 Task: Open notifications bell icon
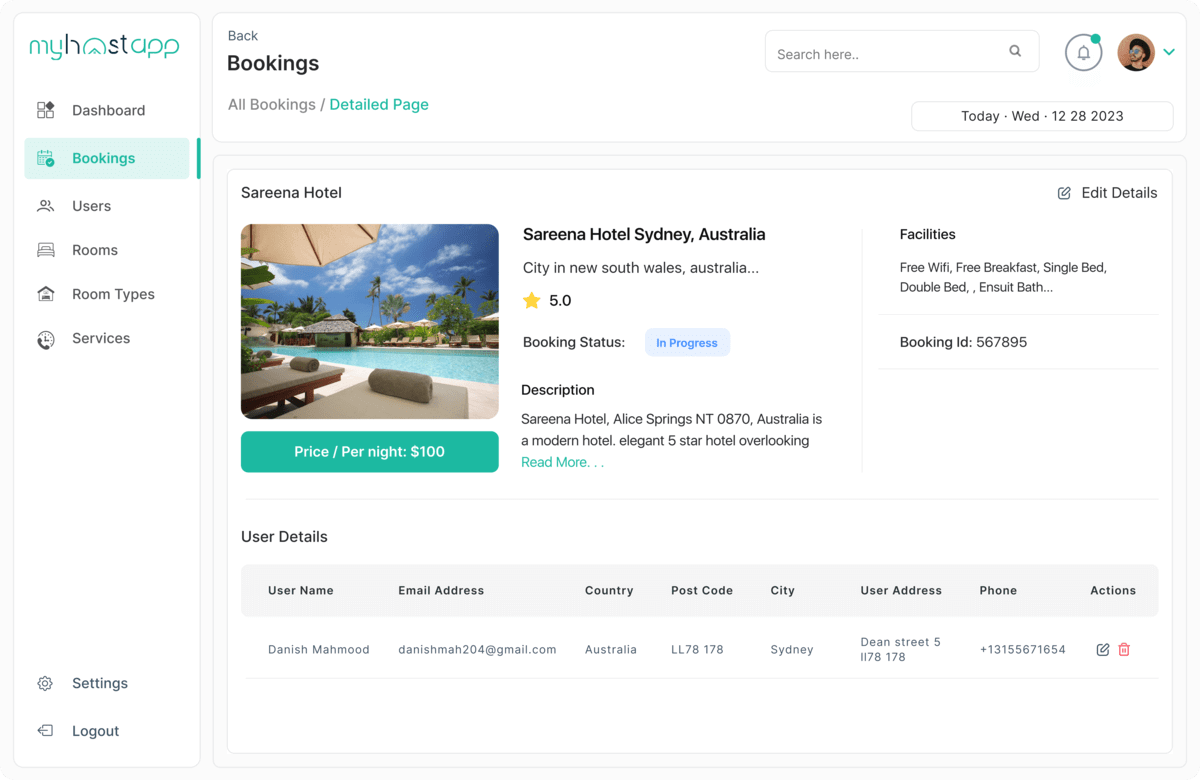click(1083, 53)
